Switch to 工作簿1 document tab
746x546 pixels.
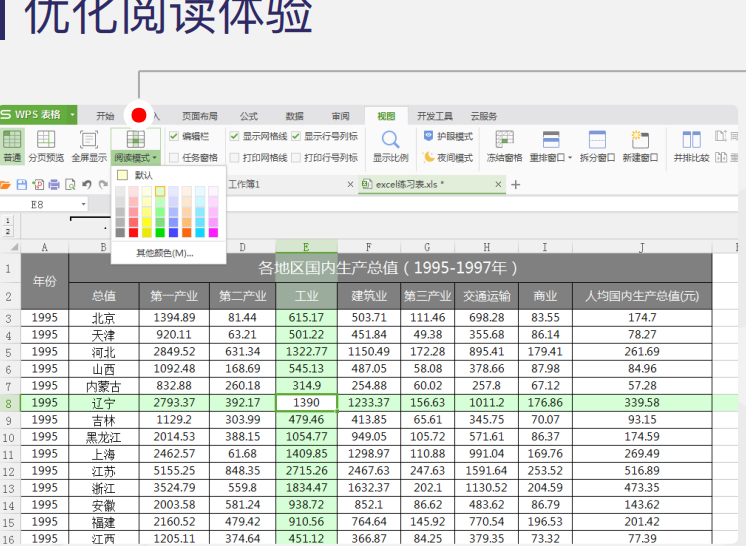pyautogui.click(x=244, y=185)
